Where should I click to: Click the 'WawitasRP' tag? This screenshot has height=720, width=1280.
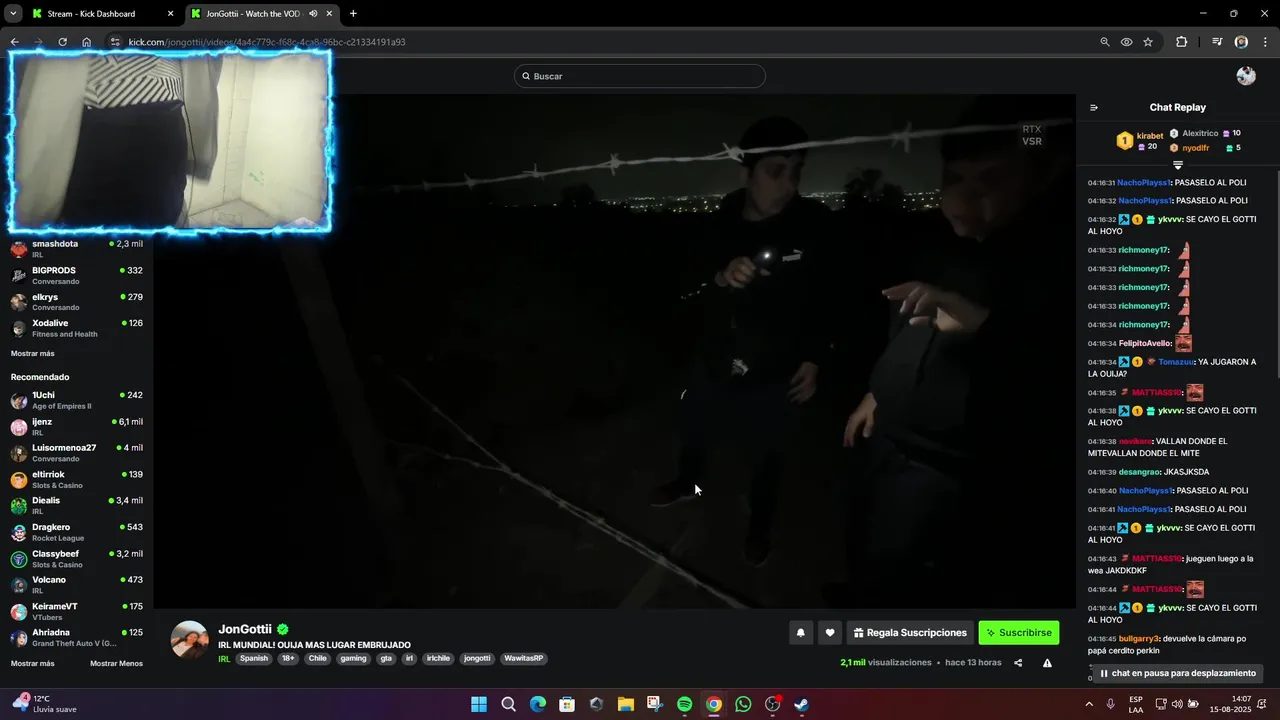pyautogui.click(x=524, y=659)
